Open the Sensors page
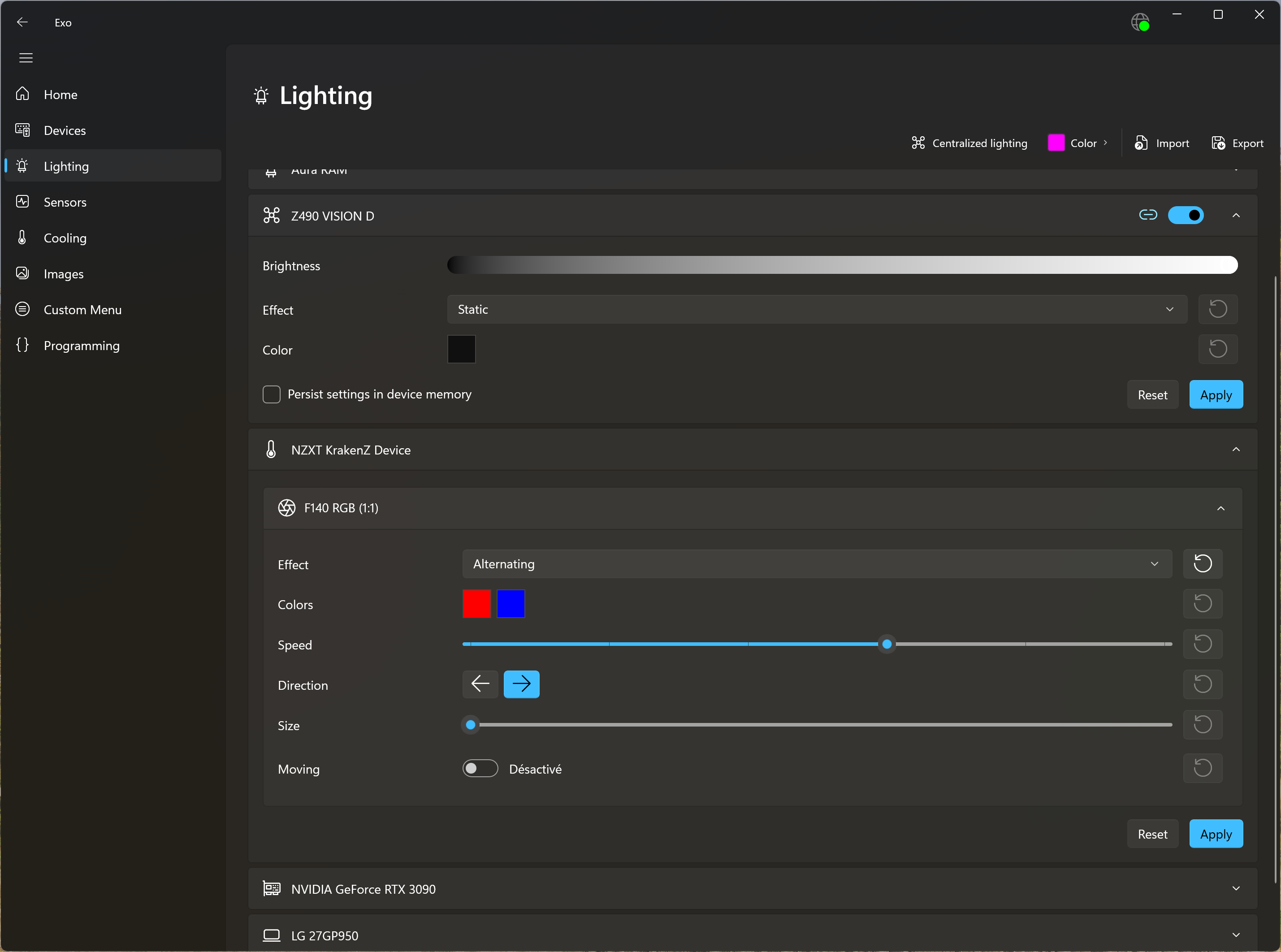This screenshot has height=952, width=1281. coord(65,202)
